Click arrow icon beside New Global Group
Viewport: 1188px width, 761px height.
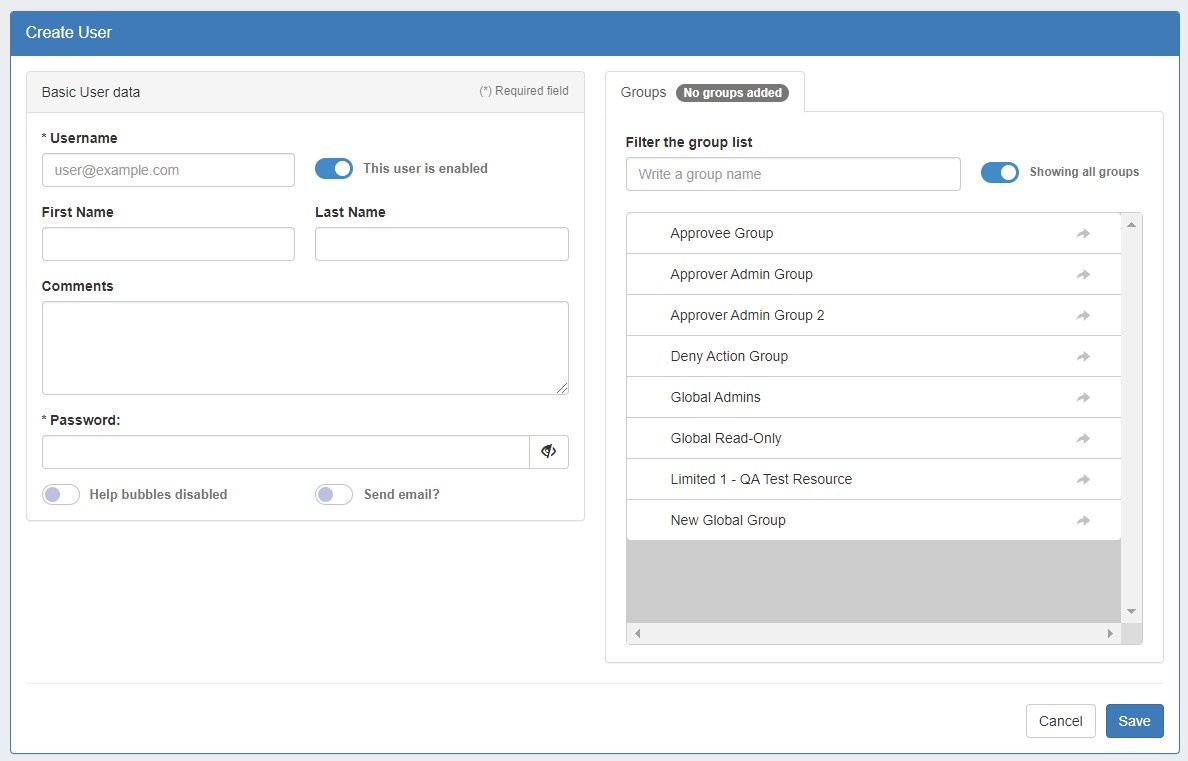(1083, 521)
